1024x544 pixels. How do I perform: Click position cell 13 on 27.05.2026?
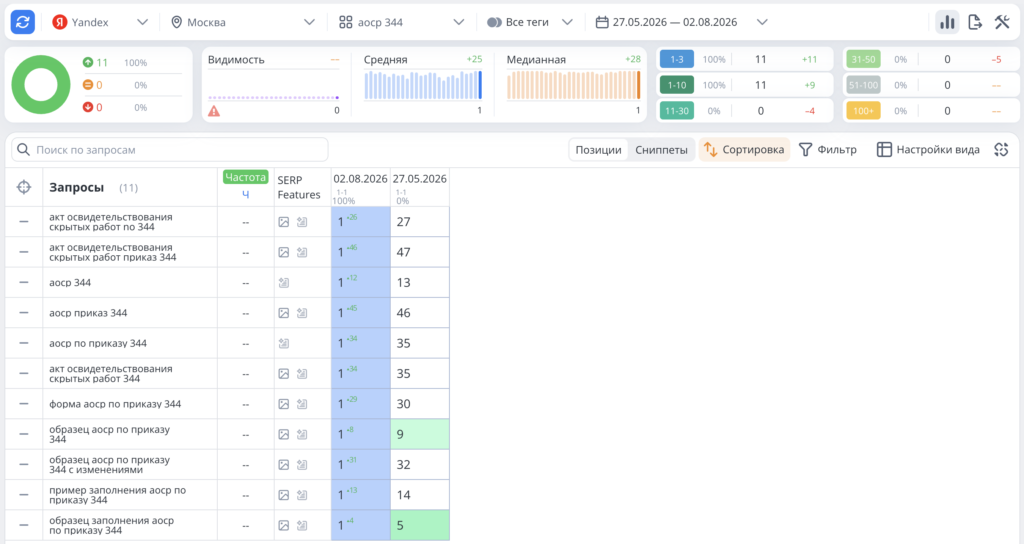(x=420, y=283)
